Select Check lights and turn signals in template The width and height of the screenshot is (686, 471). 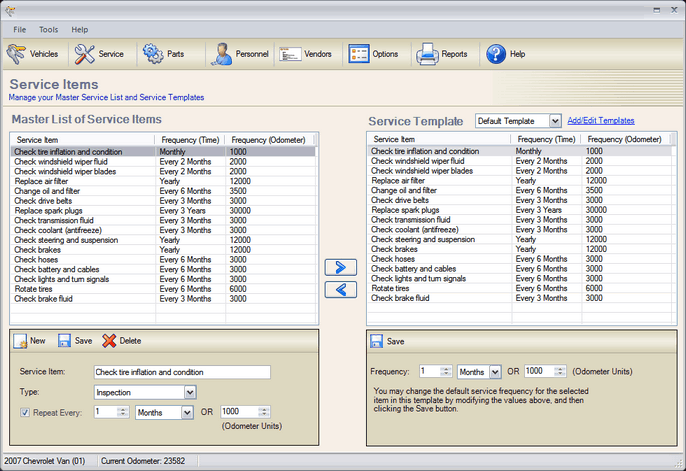pos(519,279)
